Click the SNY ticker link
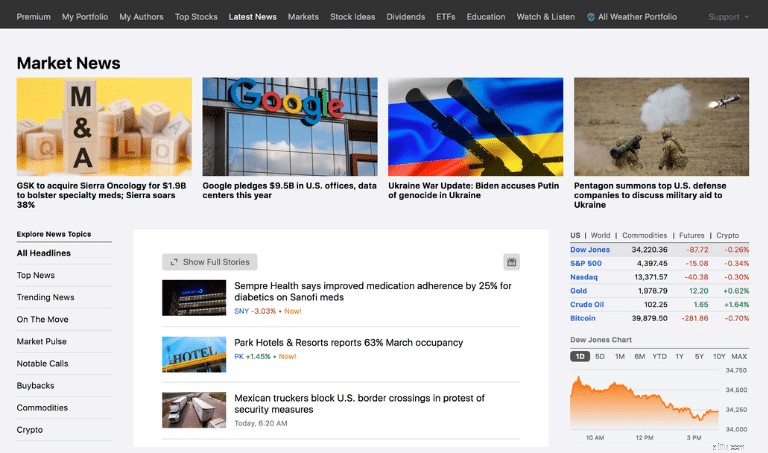 (241, 311)
